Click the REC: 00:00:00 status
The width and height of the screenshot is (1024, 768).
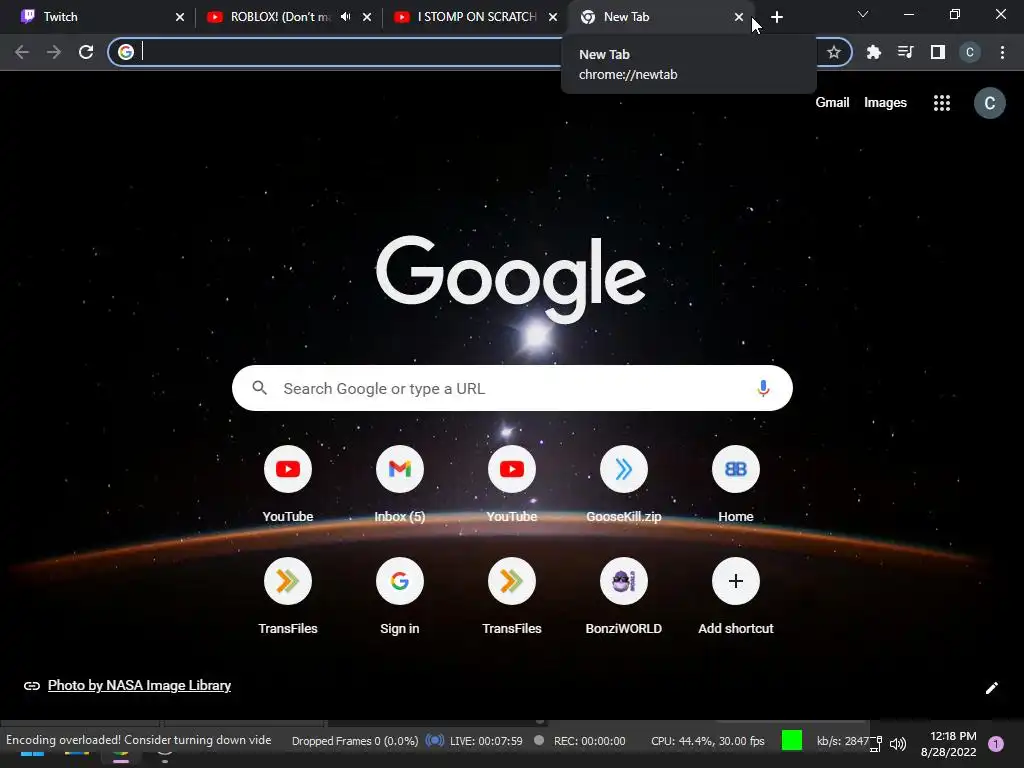(x=589, y=741)
